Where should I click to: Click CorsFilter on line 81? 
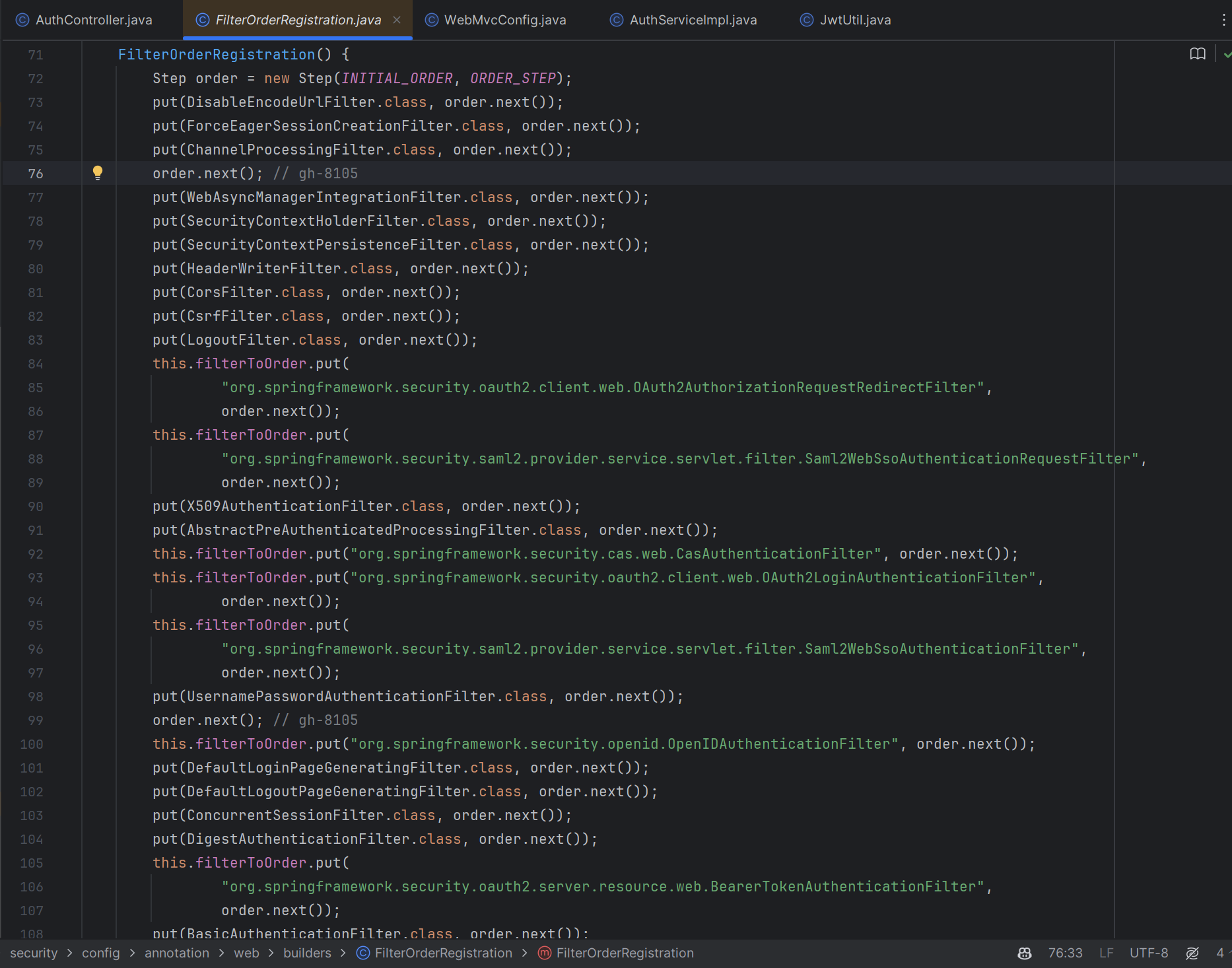click(x=230, y=293)
